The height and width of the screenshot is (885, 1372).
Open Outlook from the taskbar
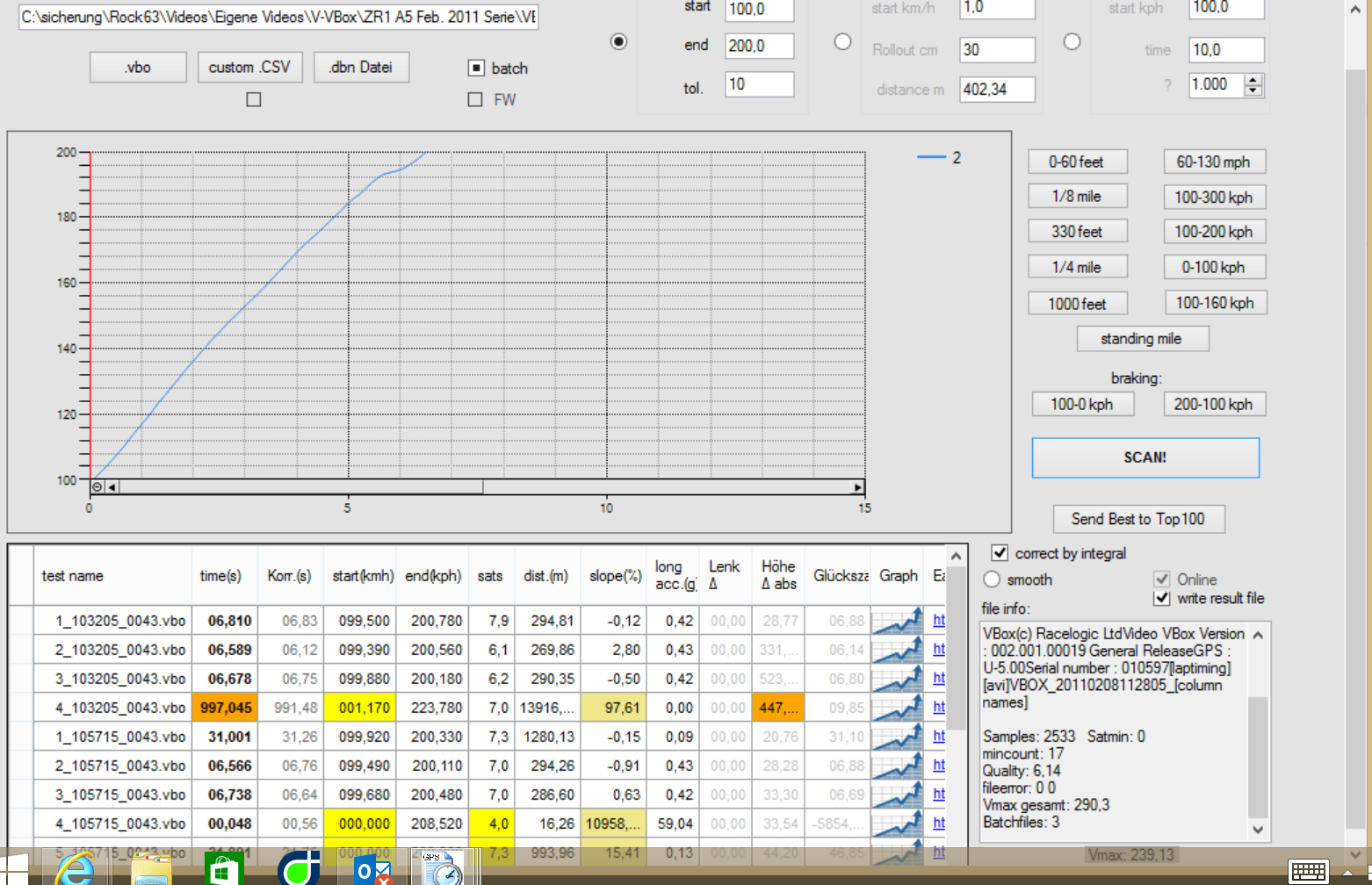click(x=372, y=871)
